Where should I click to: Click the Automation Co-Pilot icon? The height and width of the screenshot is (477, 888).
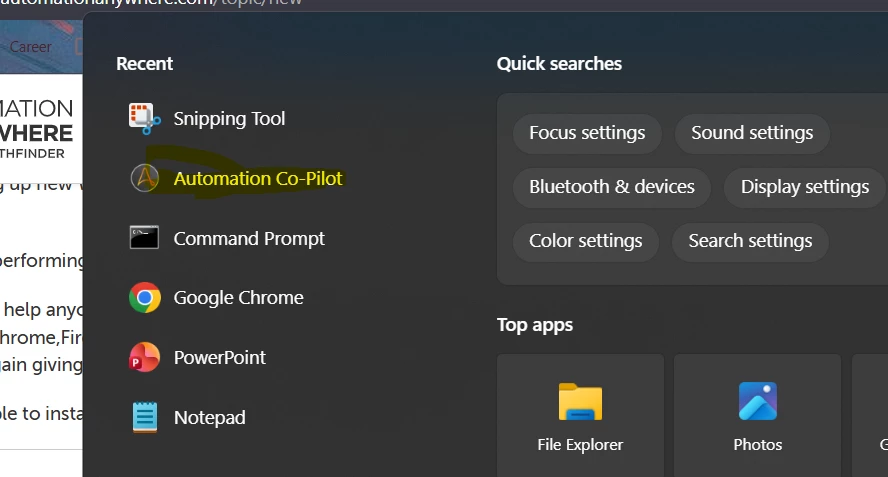pyautogui.click(x=144, y=178)
